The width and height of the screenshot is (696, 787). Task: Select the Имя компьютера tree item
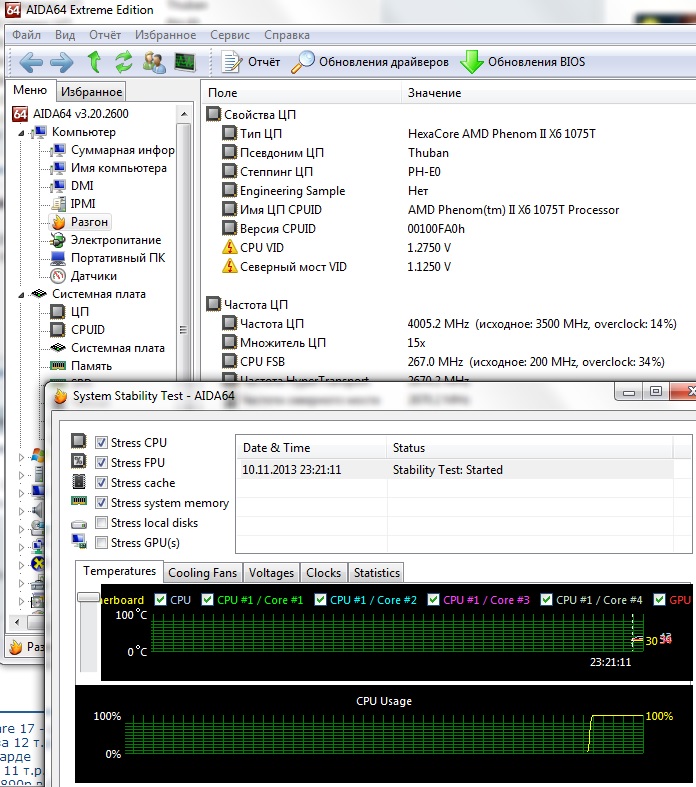pos(118,168)
